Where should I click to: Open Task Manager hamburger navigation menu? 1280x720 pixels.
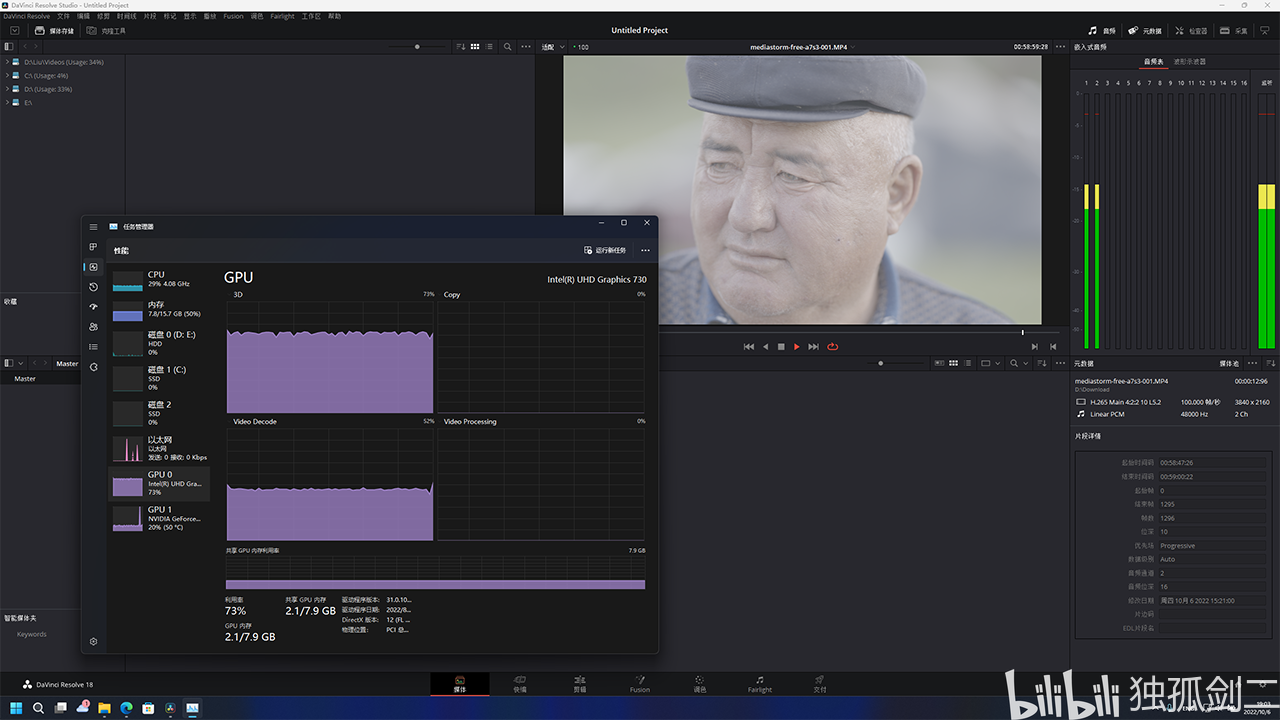[93, 227]
